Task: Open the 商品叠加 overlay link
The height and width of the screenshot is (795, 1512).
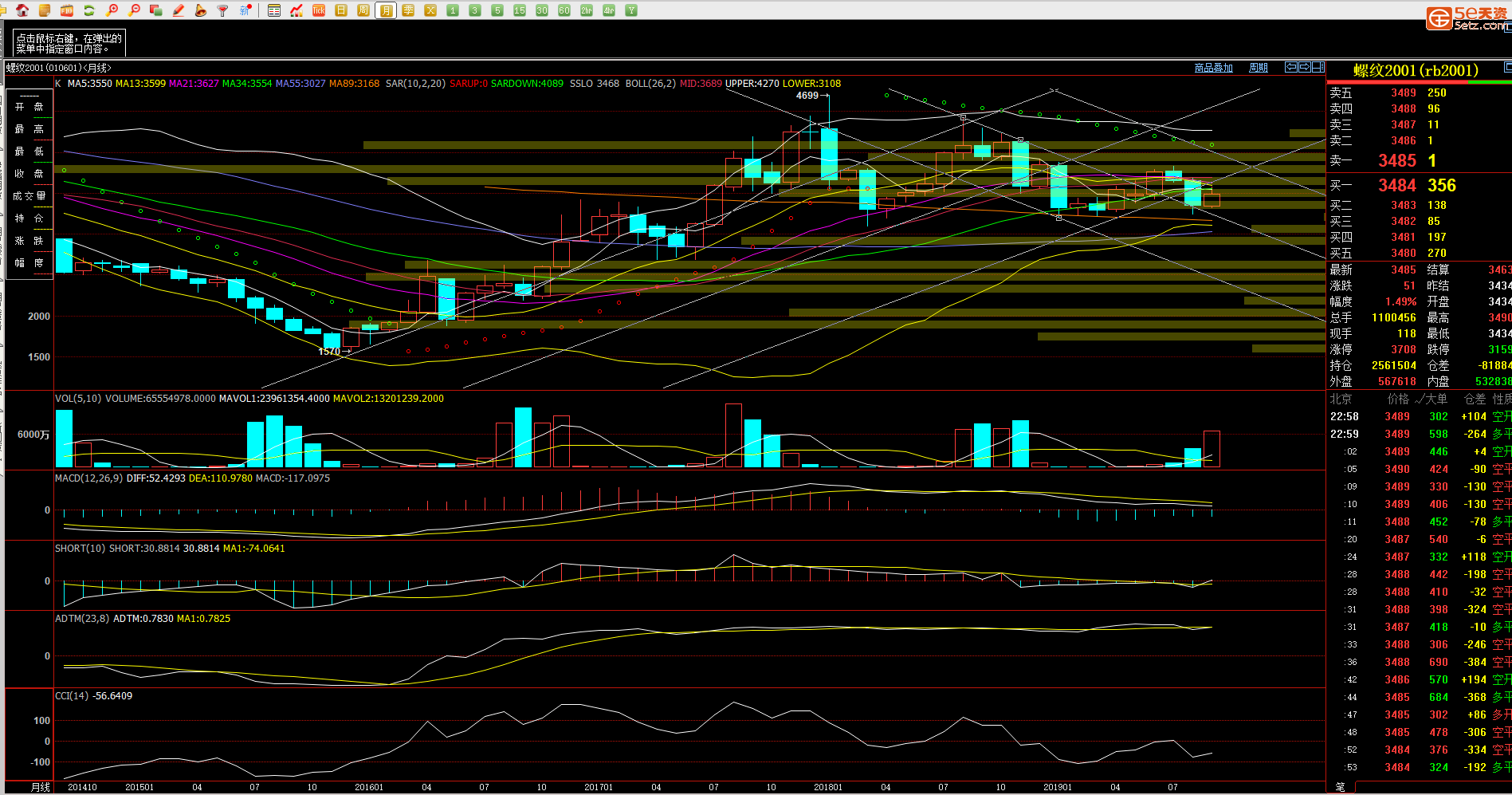Action: pos(1213,68)
